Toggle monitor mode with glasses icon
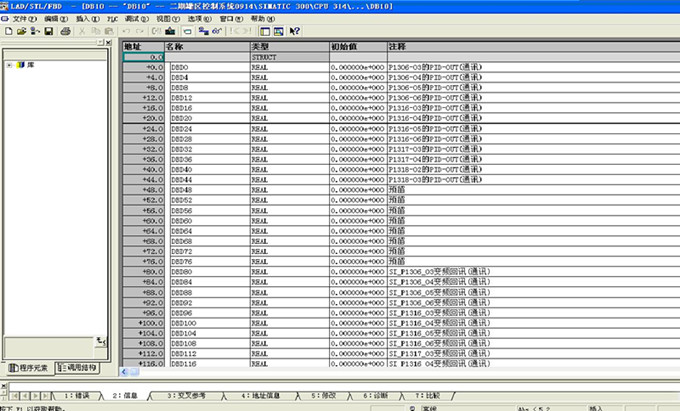This screenshot has width=680, height=411. point(217,31)
